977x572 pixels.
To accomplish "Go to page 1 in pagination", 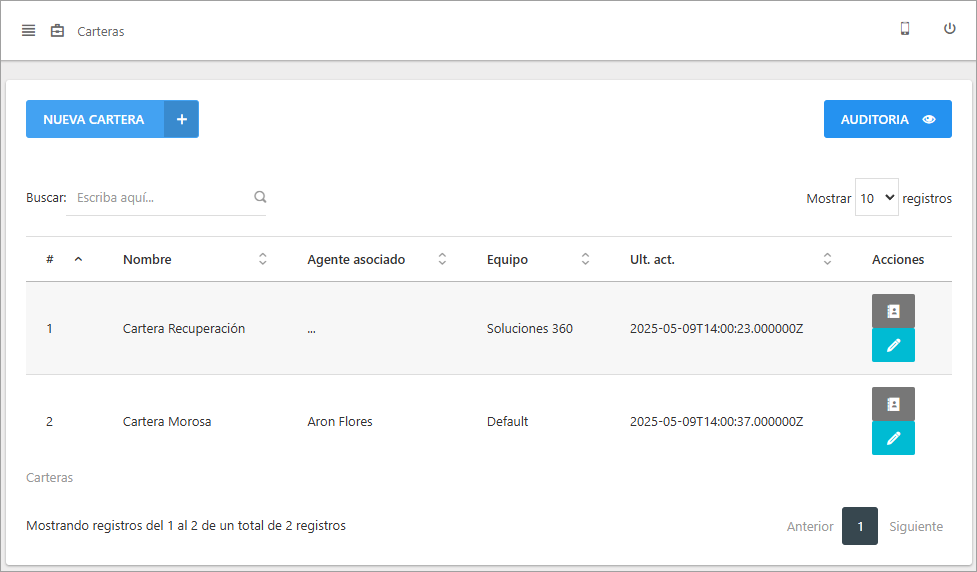I will 859,526.
